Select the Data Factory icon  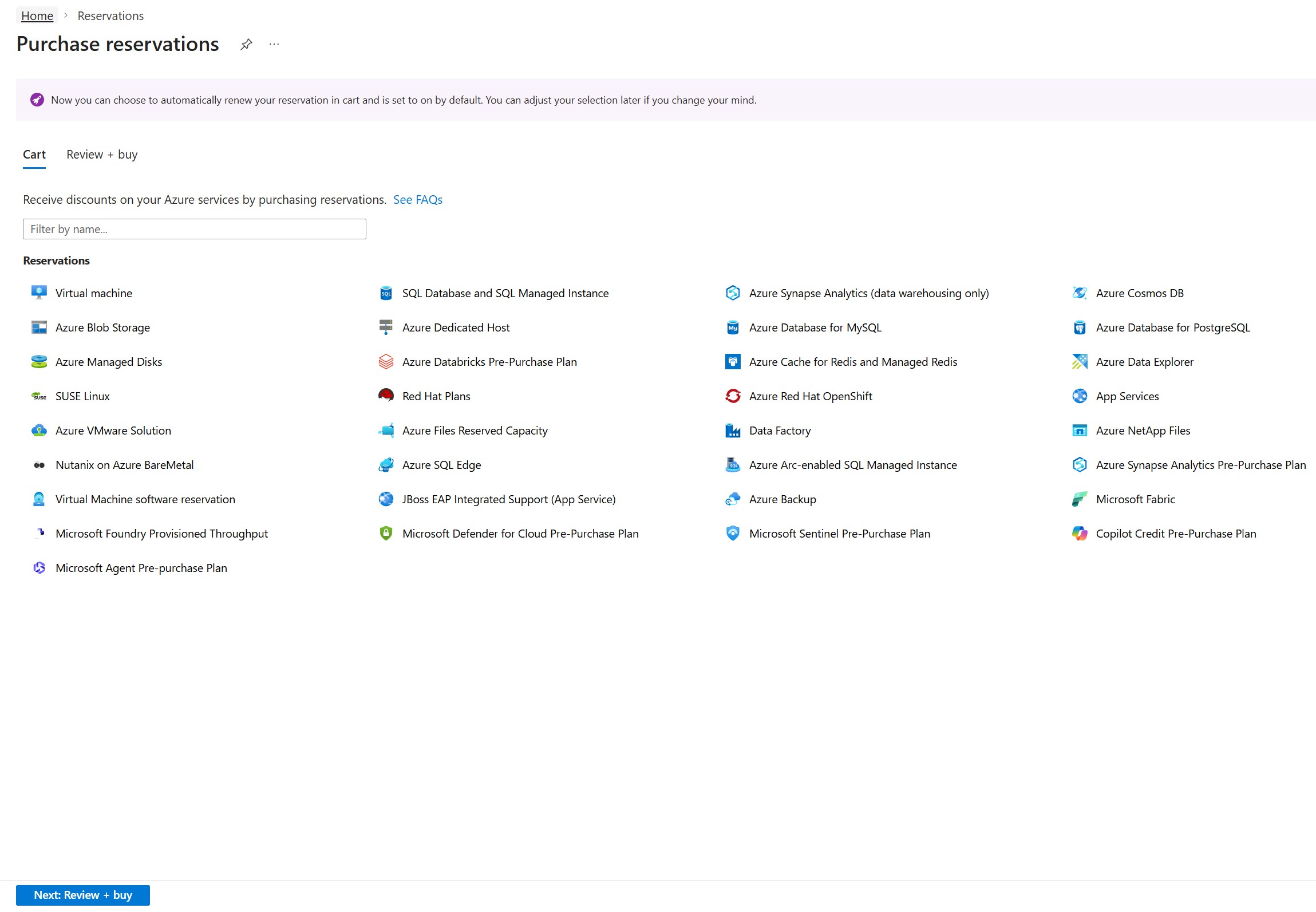click(x=733, y=431)
